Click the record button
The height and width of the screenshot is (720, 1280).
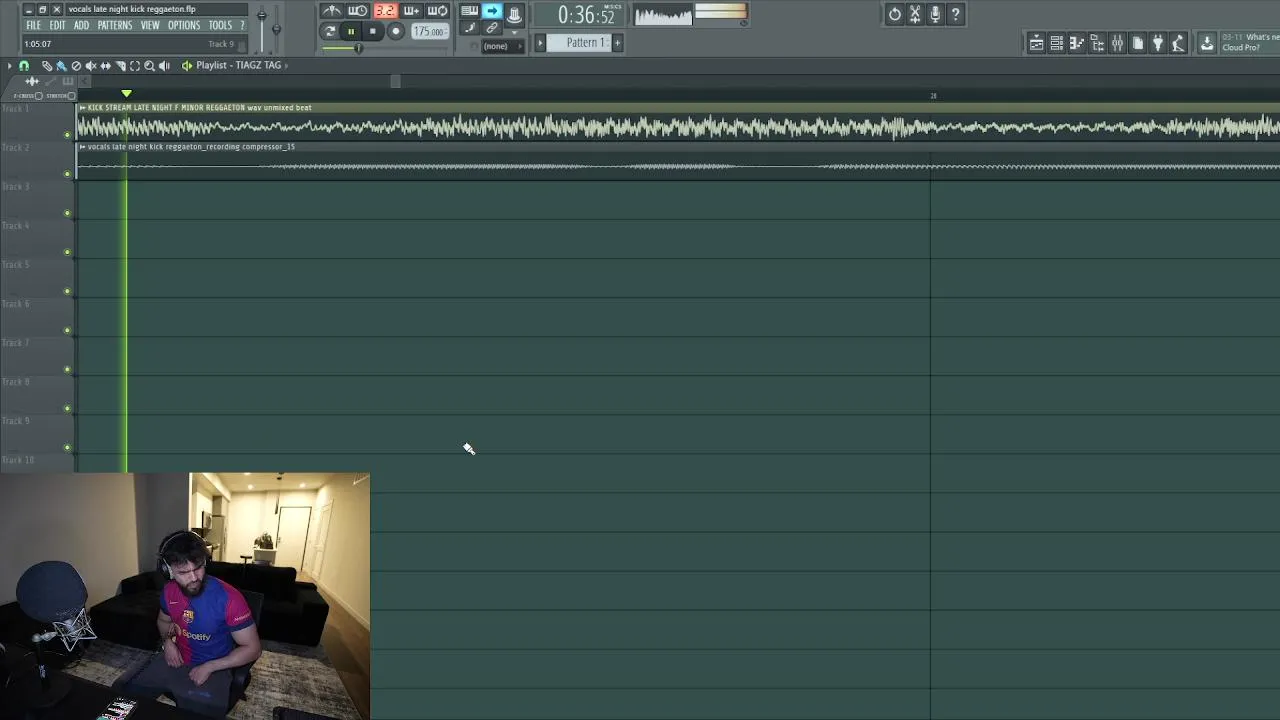tap(396, 31)
